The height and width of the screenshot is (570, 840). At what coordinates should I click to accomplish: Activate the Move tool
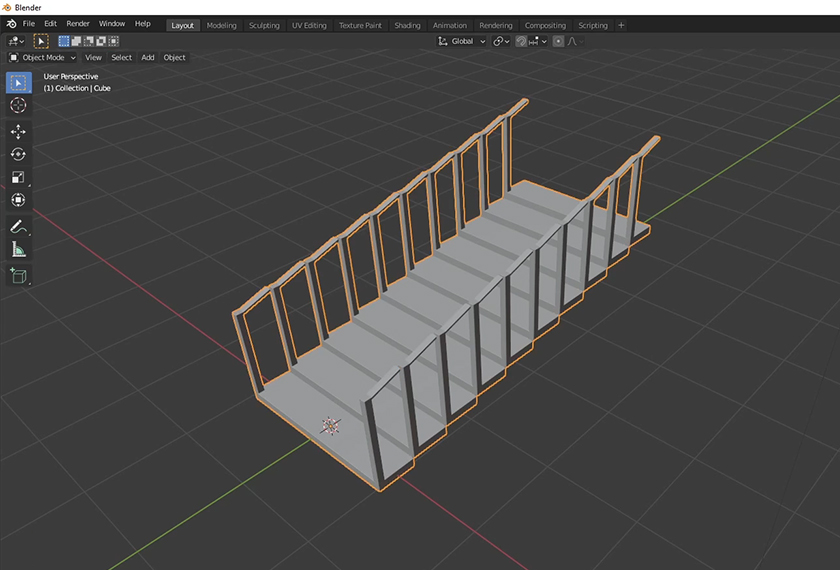[18, 132]
